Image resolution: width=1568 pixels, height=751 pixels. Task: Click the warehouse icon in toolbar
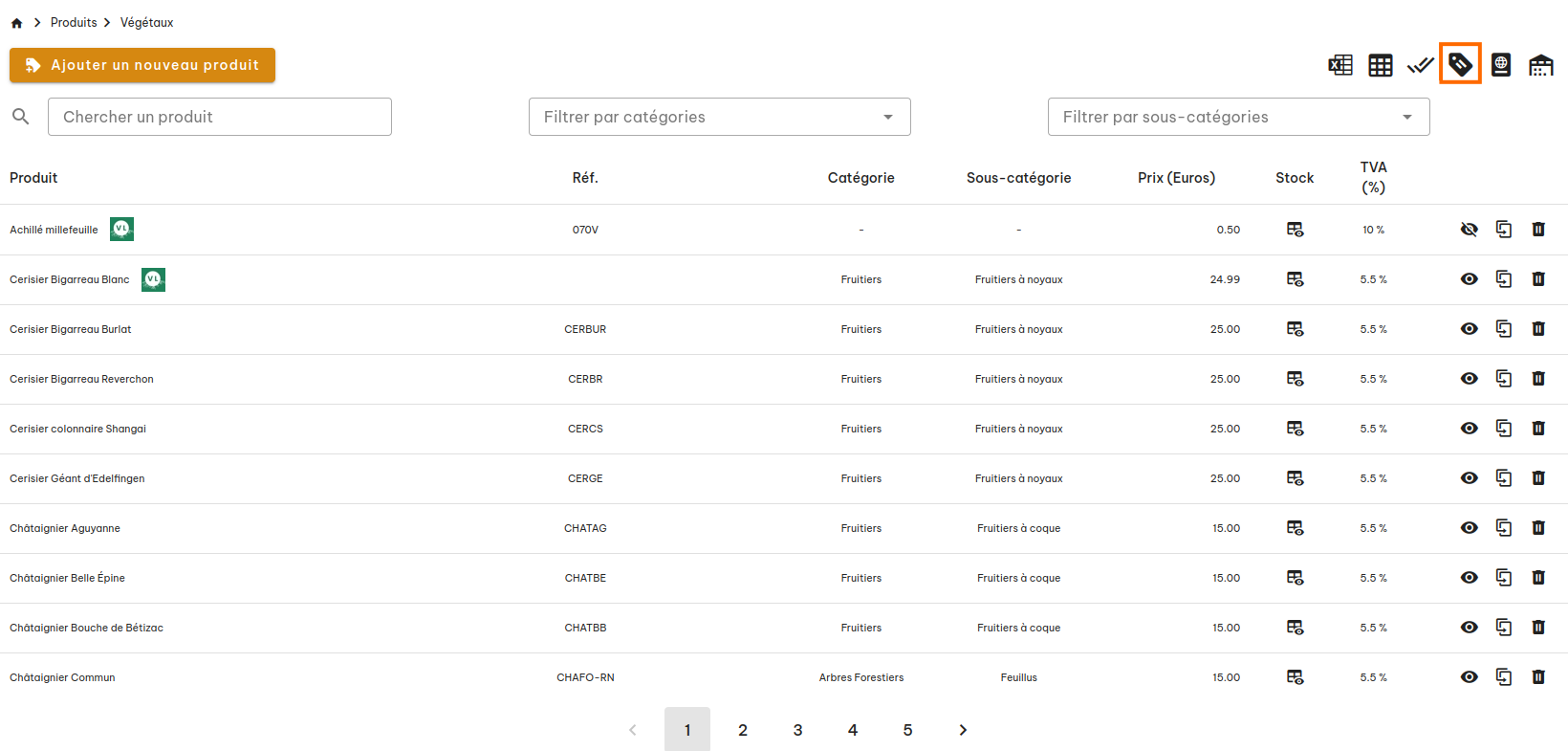point(1541,65)
